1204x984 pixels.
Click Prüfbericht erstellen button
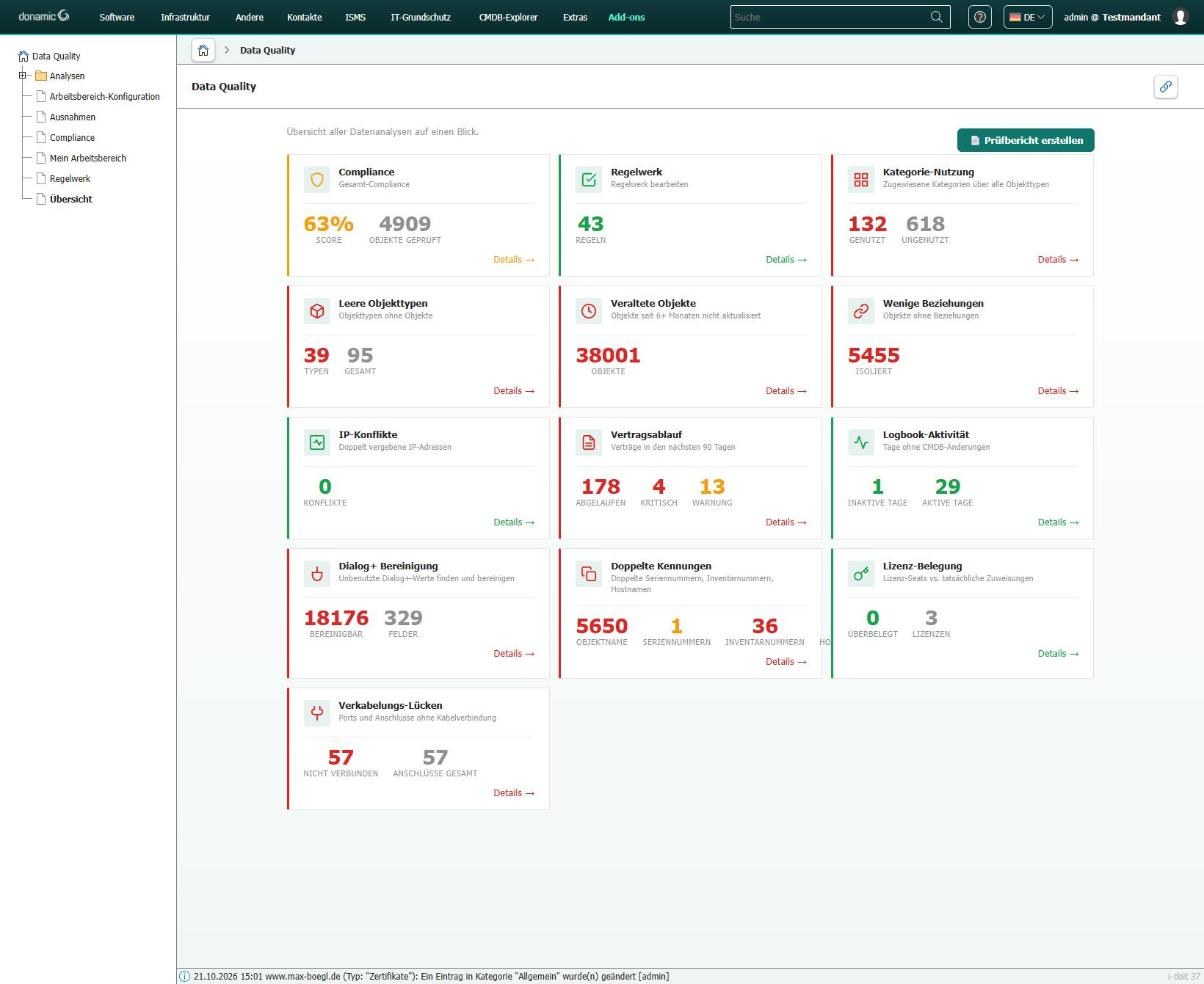(x=1026, y=140)
